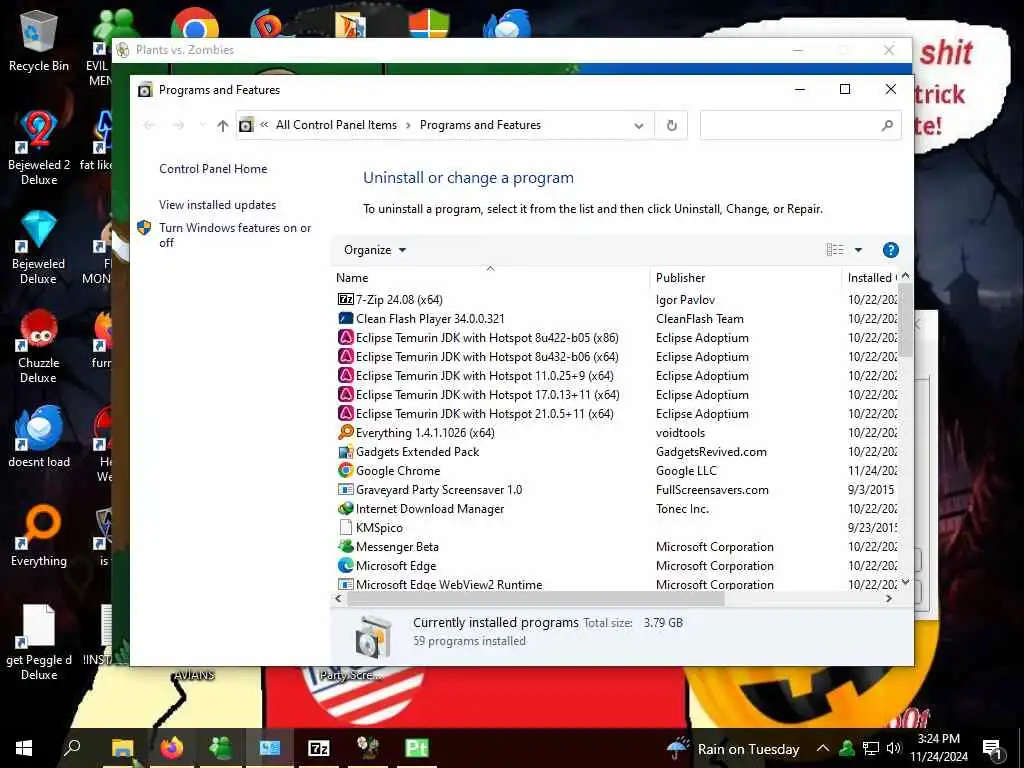Screen dimensions: 1024x768
Task: Select the Internet Download Manager icon
Action: click(x=345, y=508)
